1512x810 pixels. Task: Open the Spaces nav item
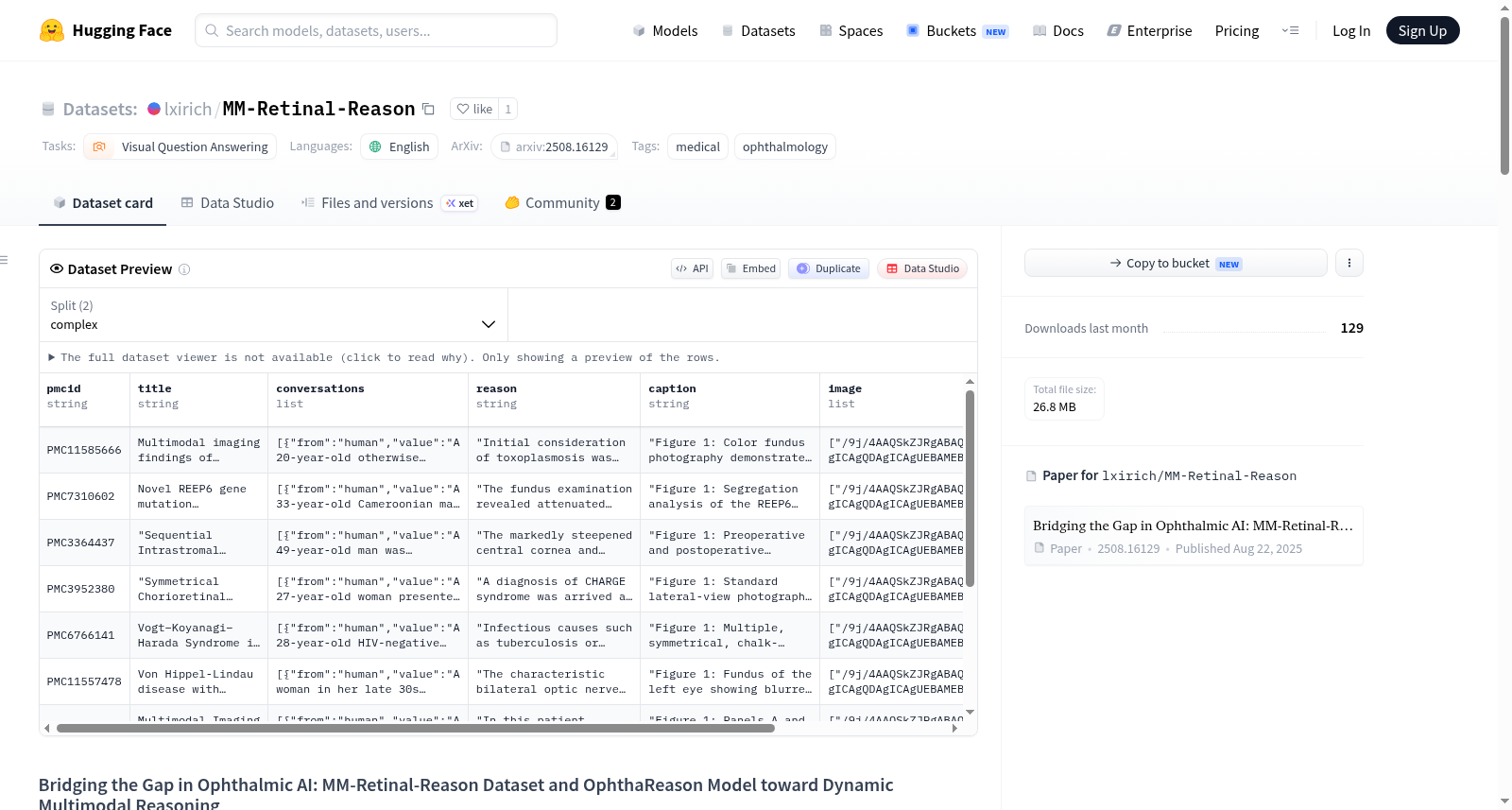pos(851,30)
